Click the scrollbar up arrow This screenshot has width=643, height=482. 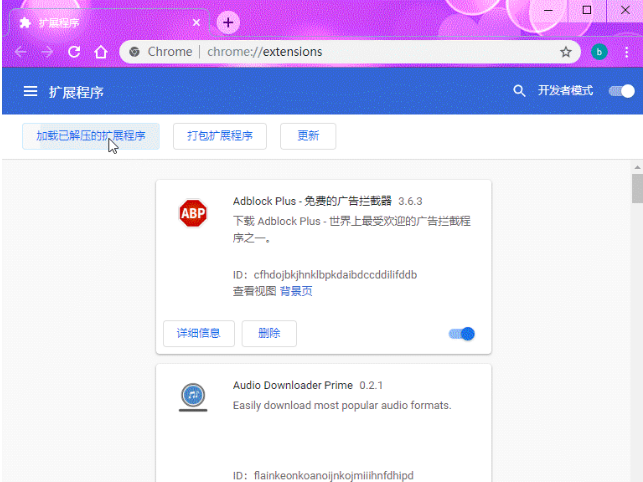tap(637, 167)
